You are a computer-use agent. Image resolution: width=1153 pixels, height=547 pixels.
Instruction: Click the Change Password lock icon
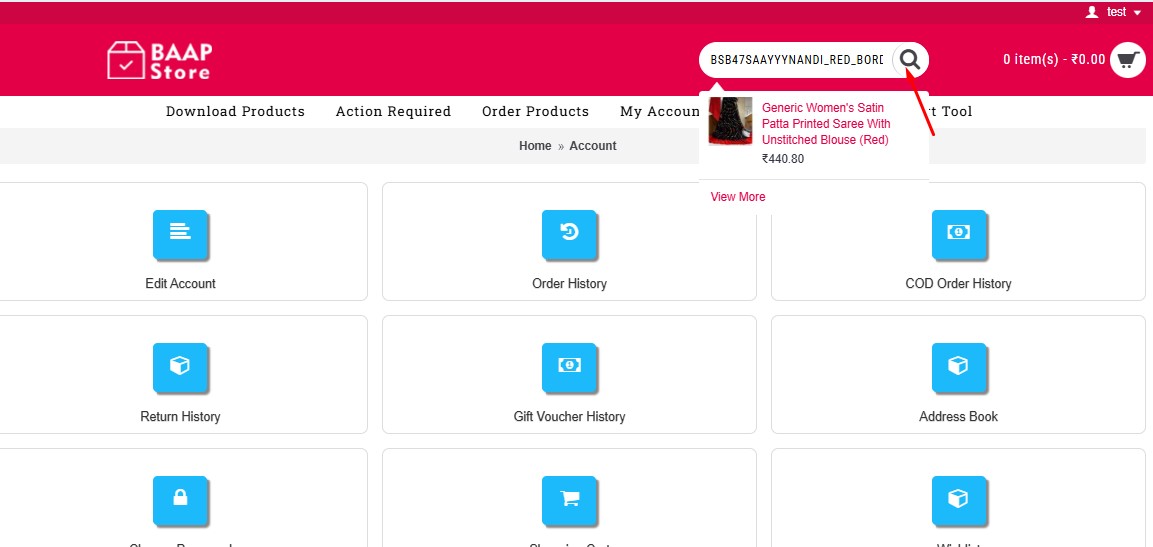tap(180, 498)
